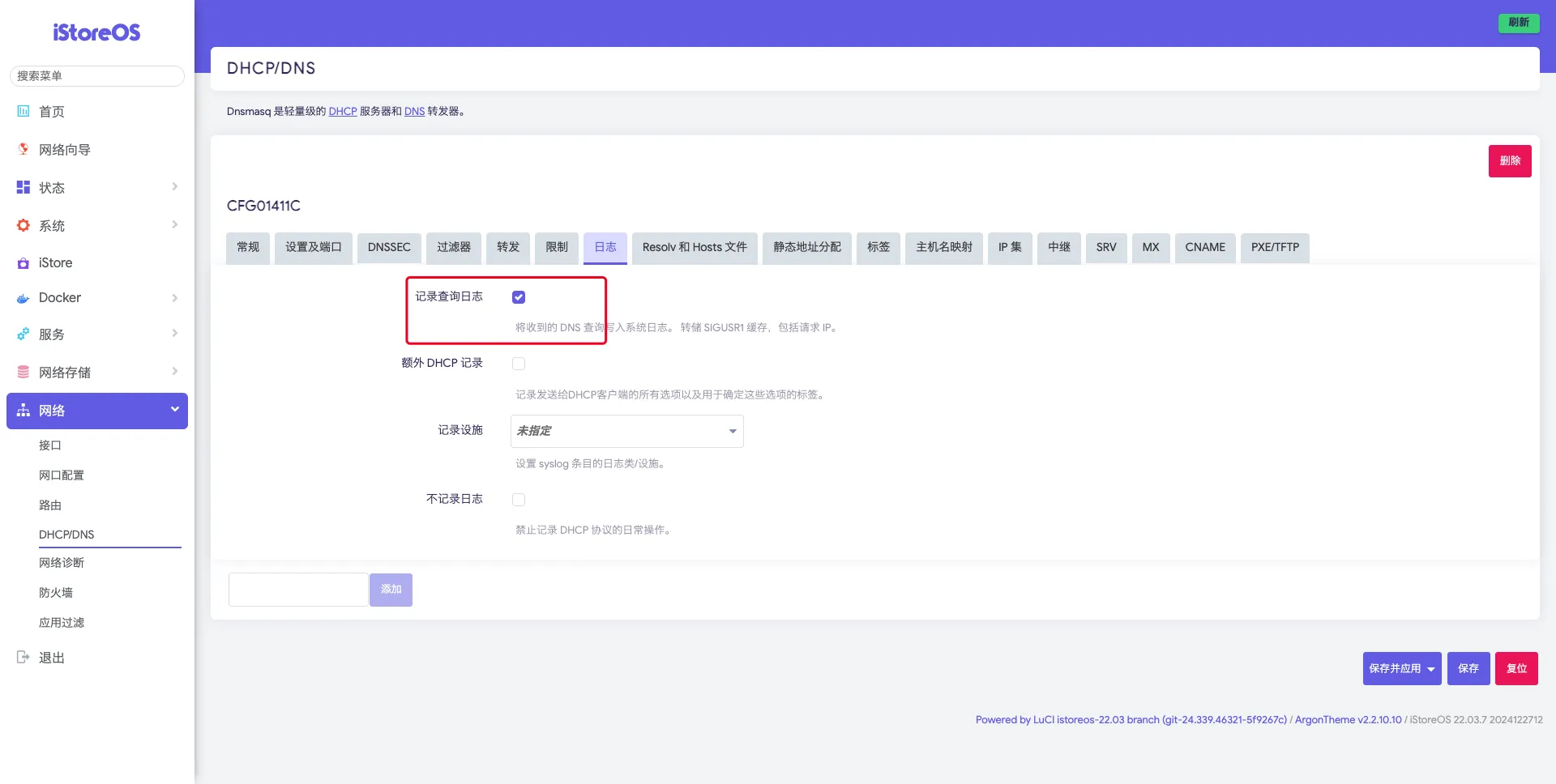The width and height of the screenshot is (1556, 784).
Task: Uncheck the 记录查询日志 checkbox
Action: [x=519, y=297]
